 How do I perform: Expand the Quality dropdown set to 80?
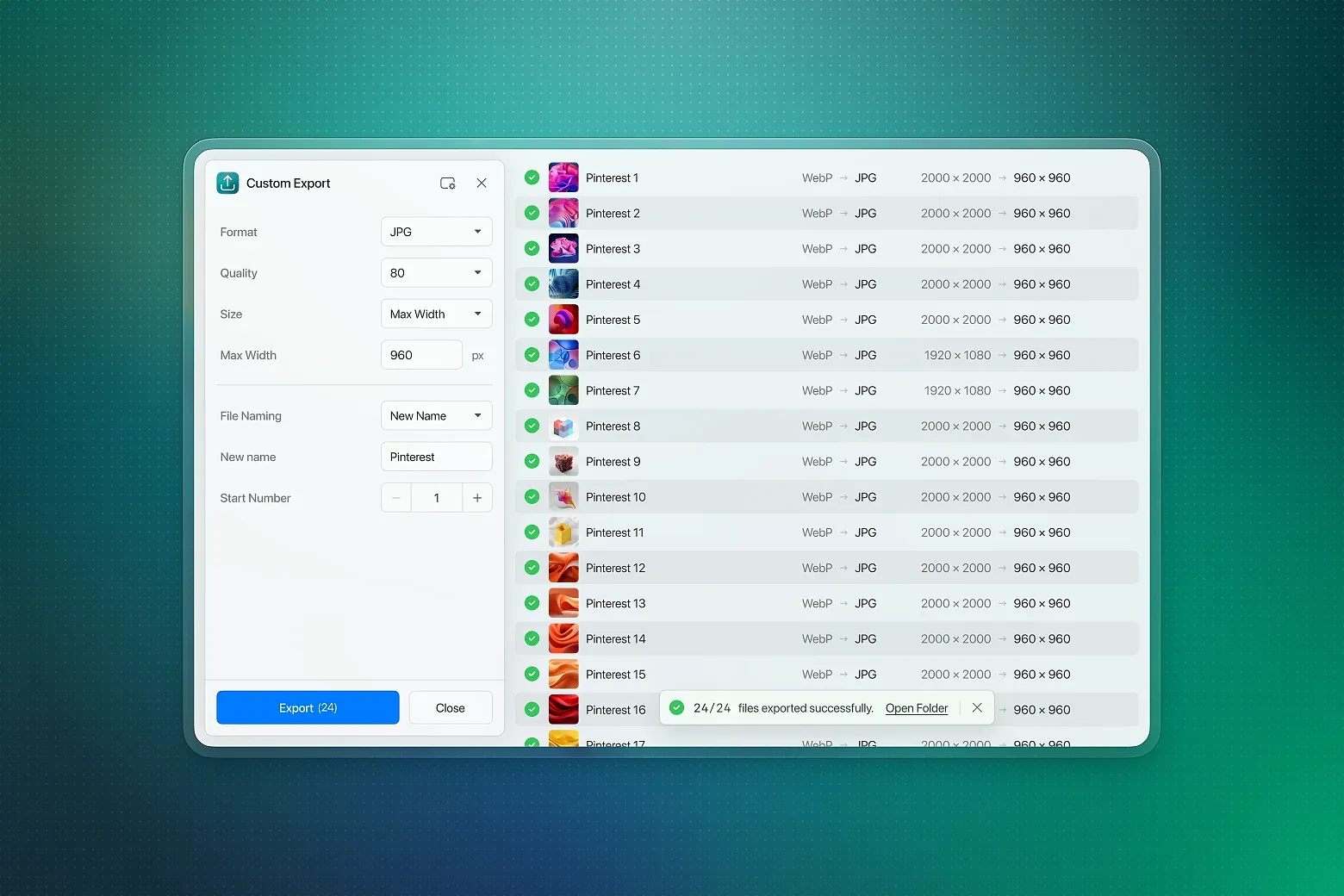point(436,272)
